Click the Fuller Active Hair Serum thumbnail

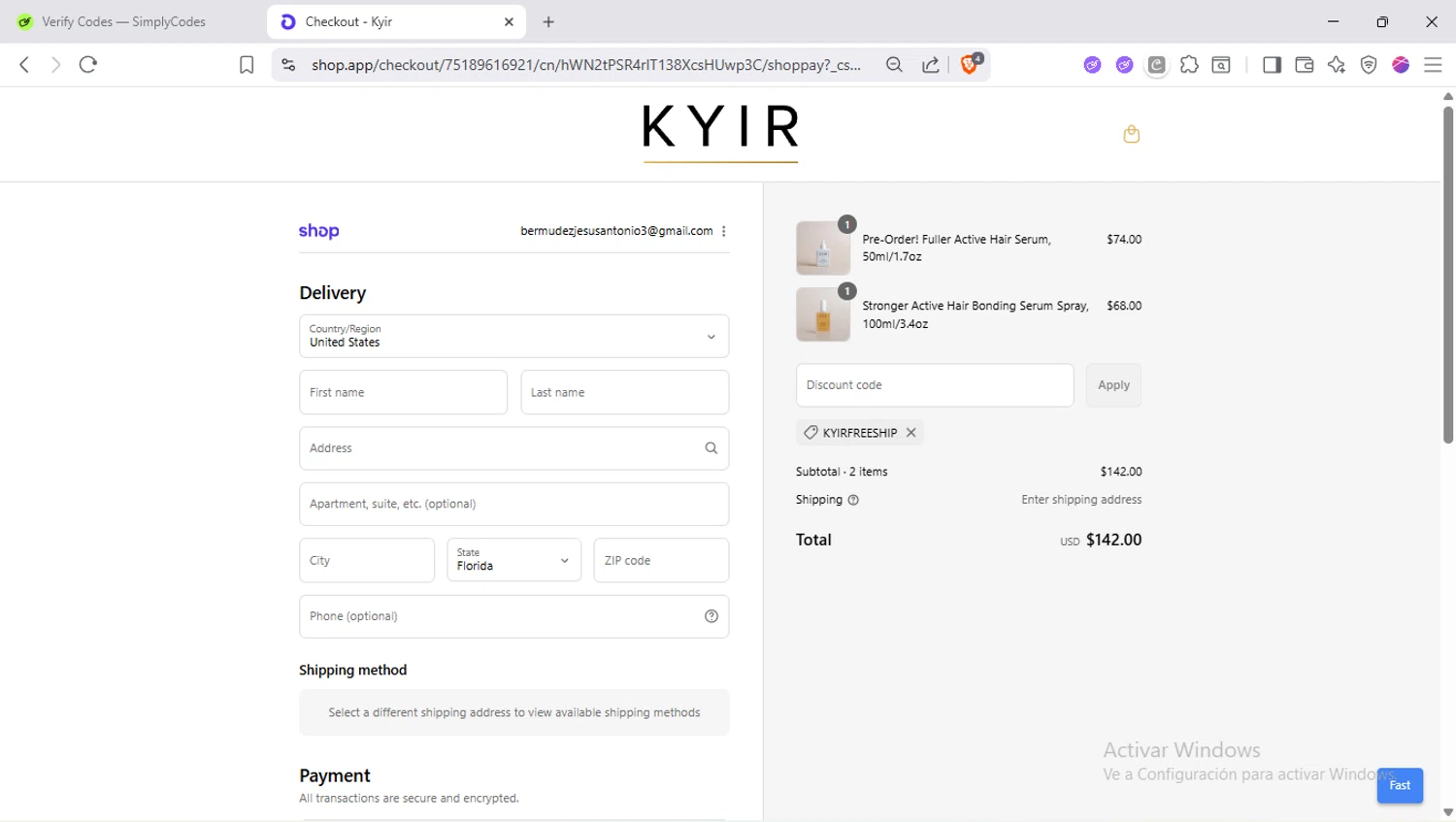pos(823,247)
